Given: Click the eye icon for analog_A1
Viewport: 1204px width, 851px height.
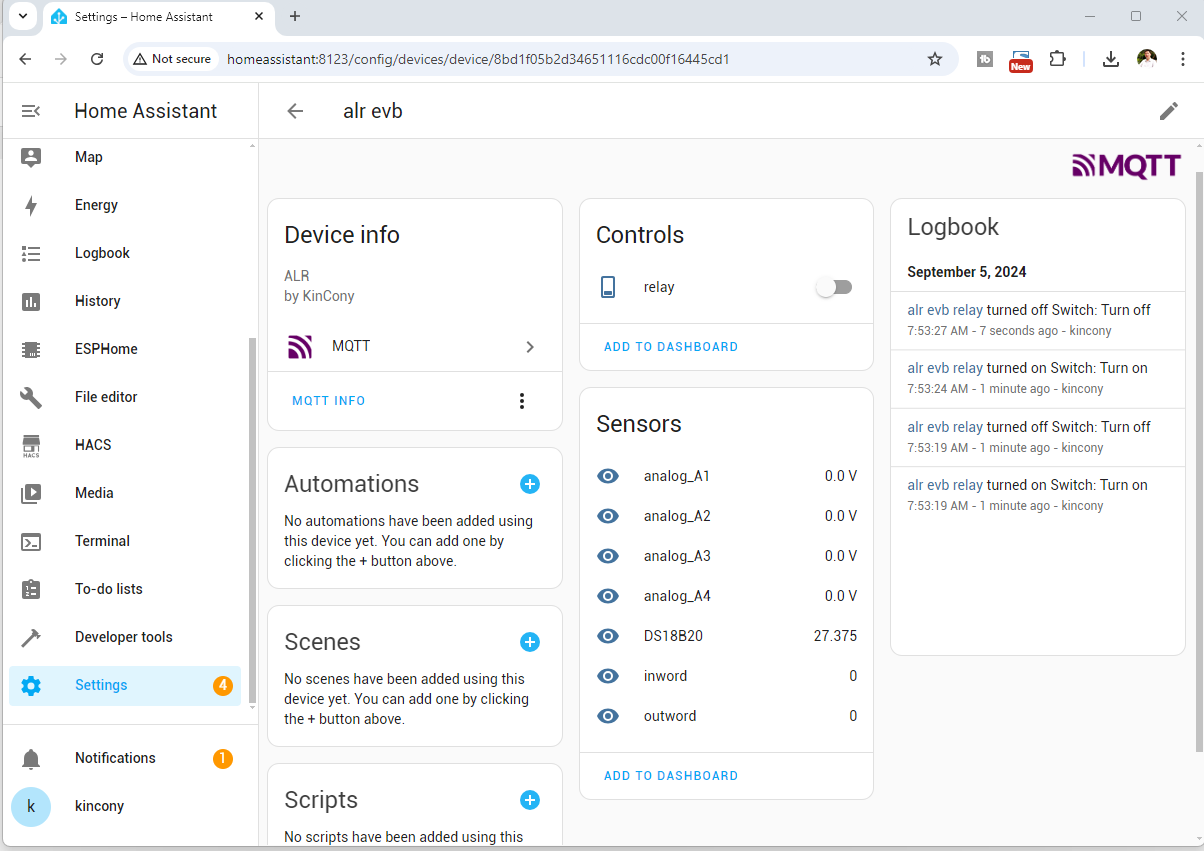Looking at the screenshot, I should click(x=608, y=476).
